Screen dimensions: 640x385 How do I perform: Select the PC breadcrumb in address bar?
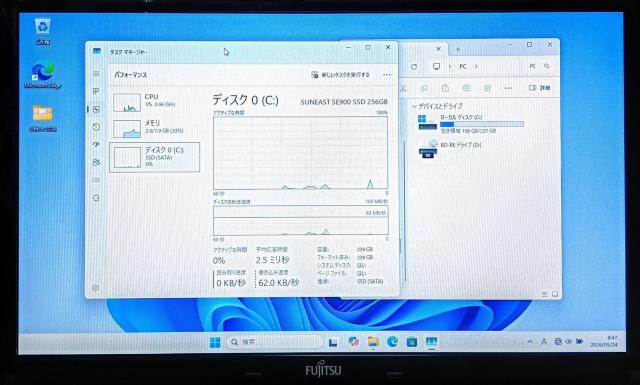(463, 67)
